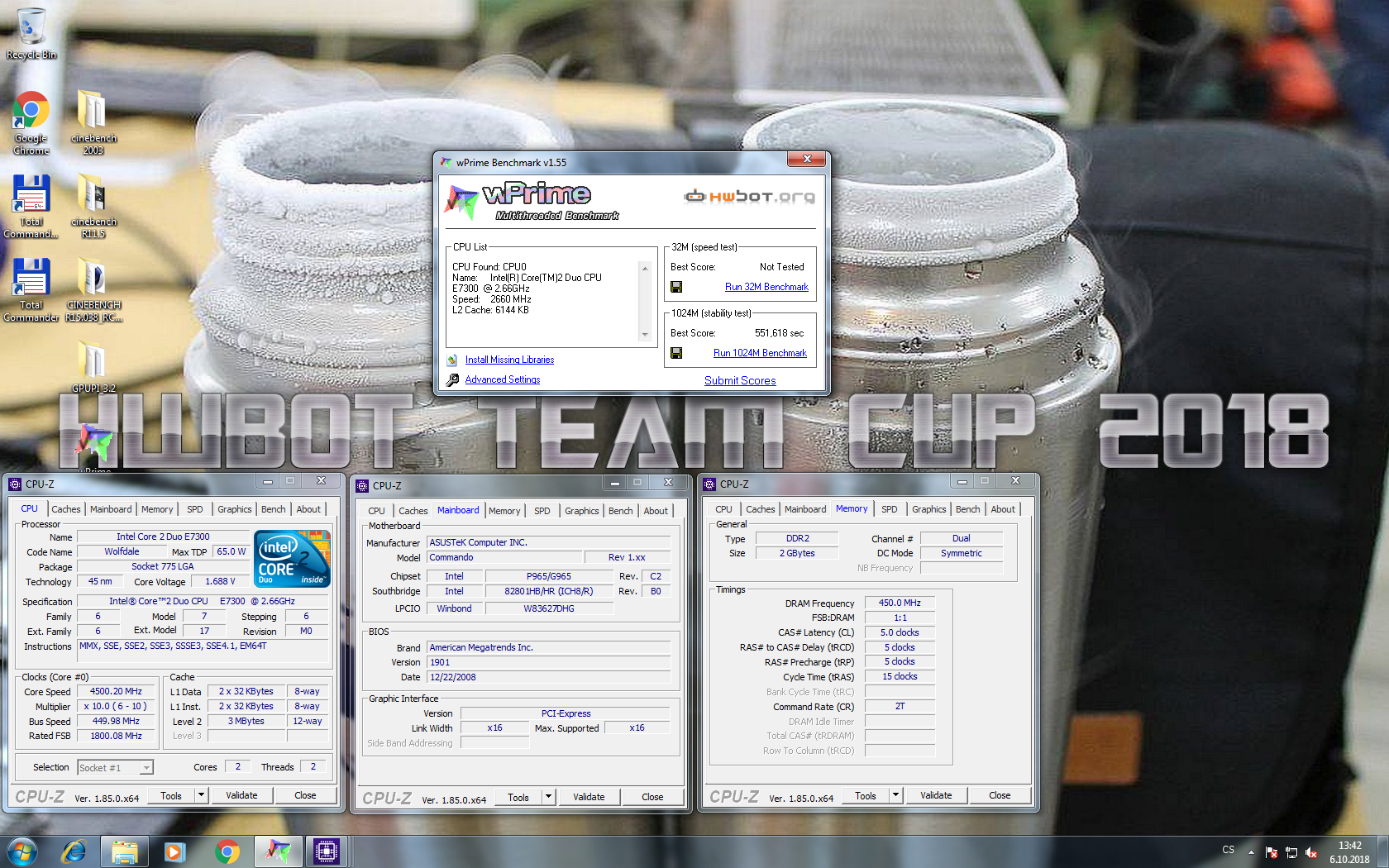
Task: Open the Recycle Bin desktop icon
Action: (x=31, y=33)
